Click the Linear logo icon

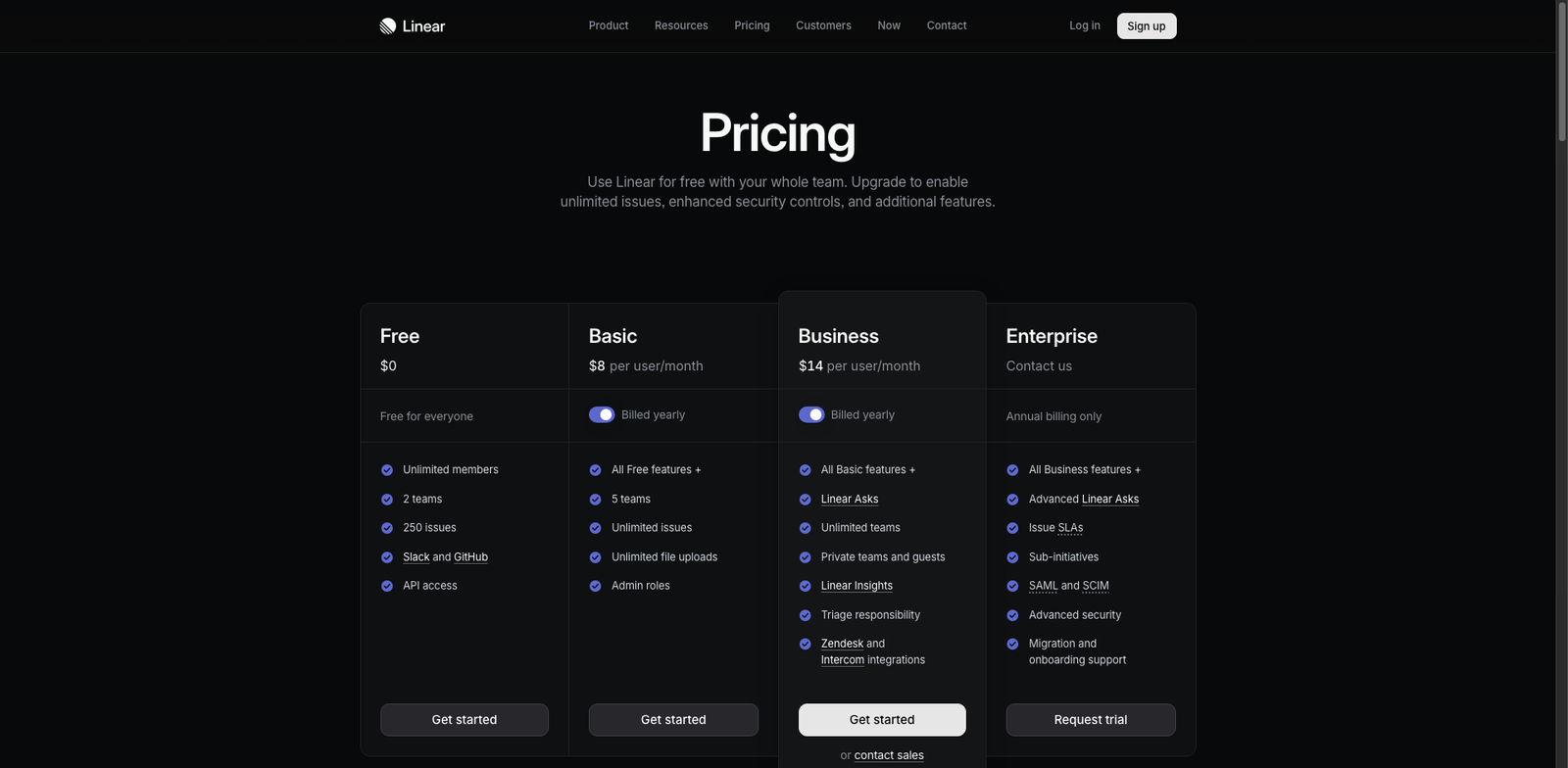[386, 25]
